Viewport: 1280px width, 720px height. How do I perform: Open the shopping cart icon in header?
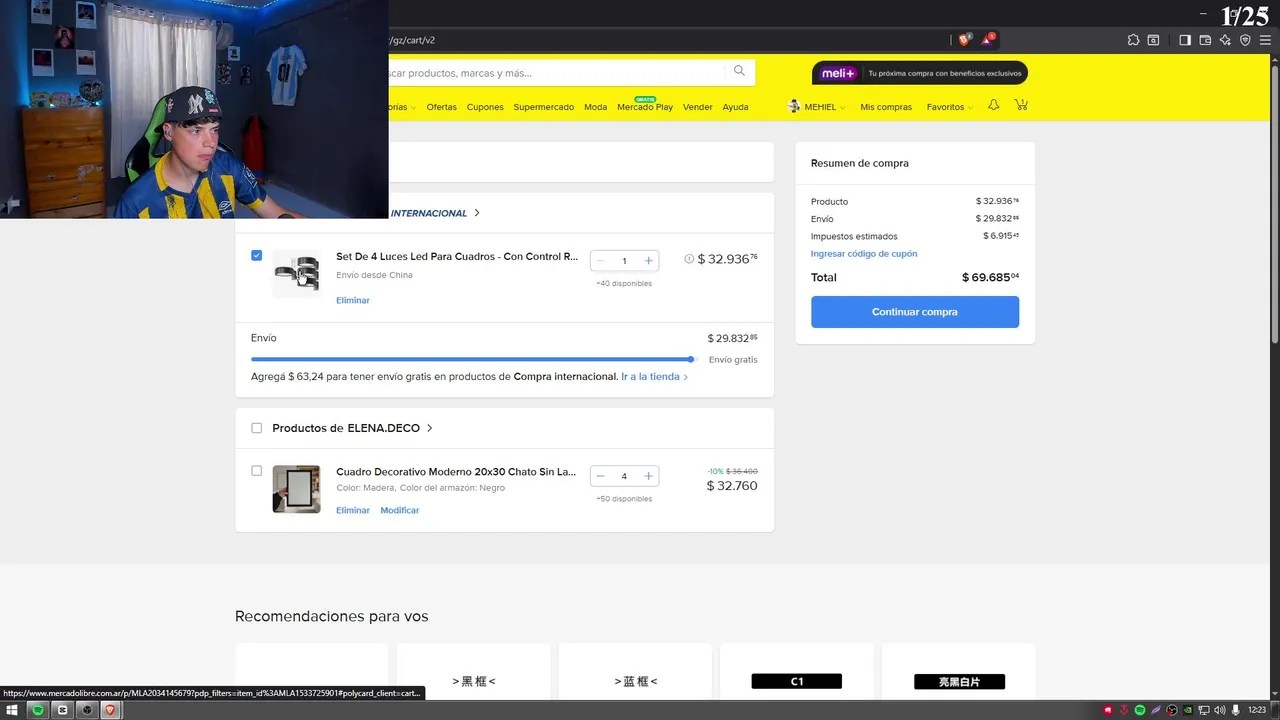(1021, 105)
